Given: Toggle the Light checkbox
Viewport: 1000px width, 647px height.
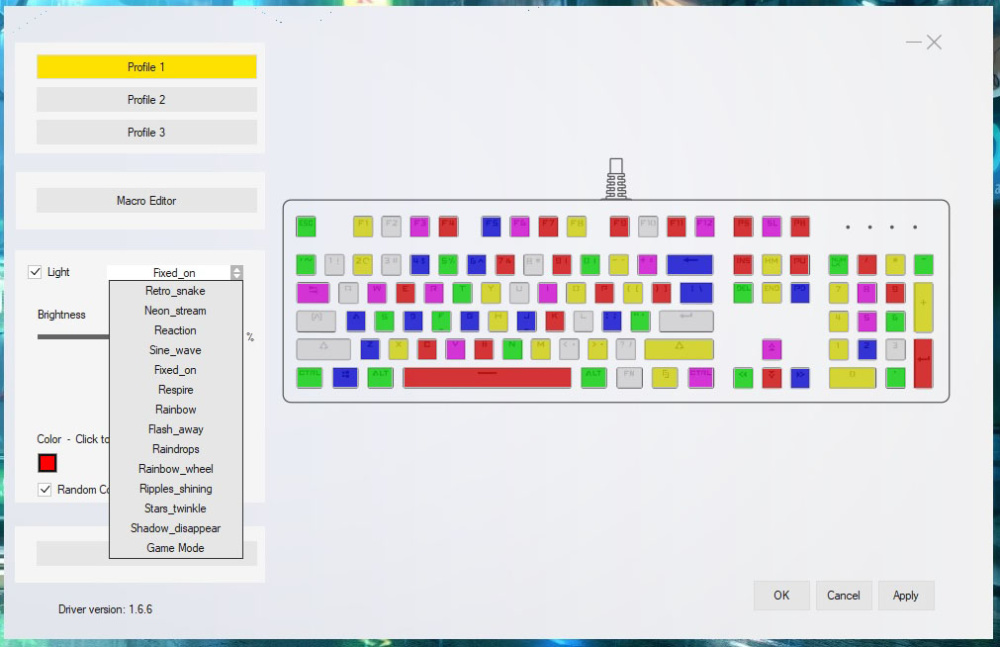Looking at the screenshot, I should (x=35, y=272).
